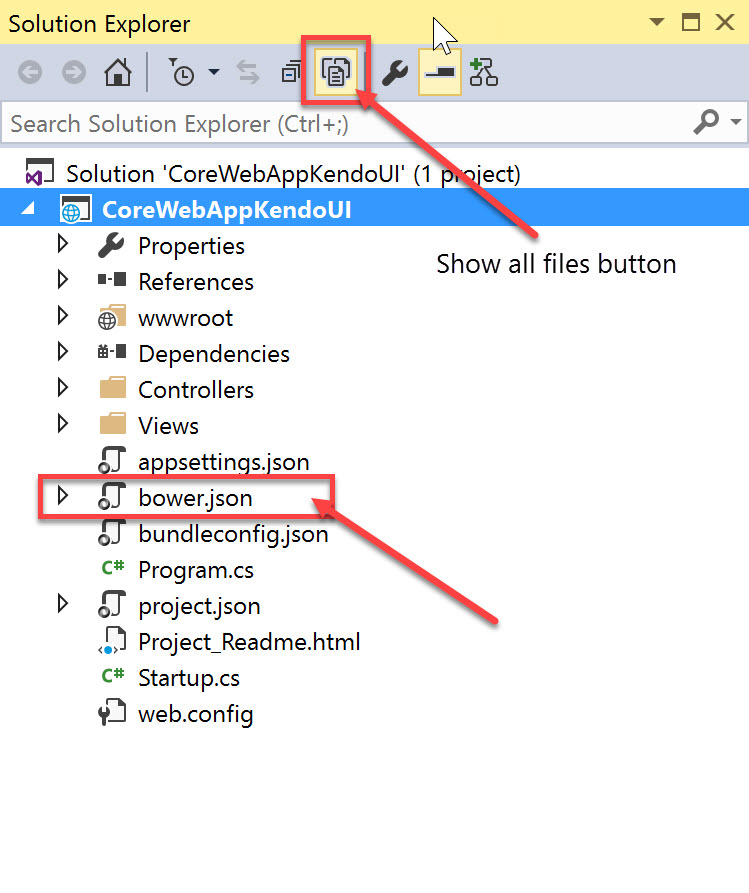This screenshot has height=893, width=749.
Task: Open search options dropdown arrow
Action: (736, 122)
